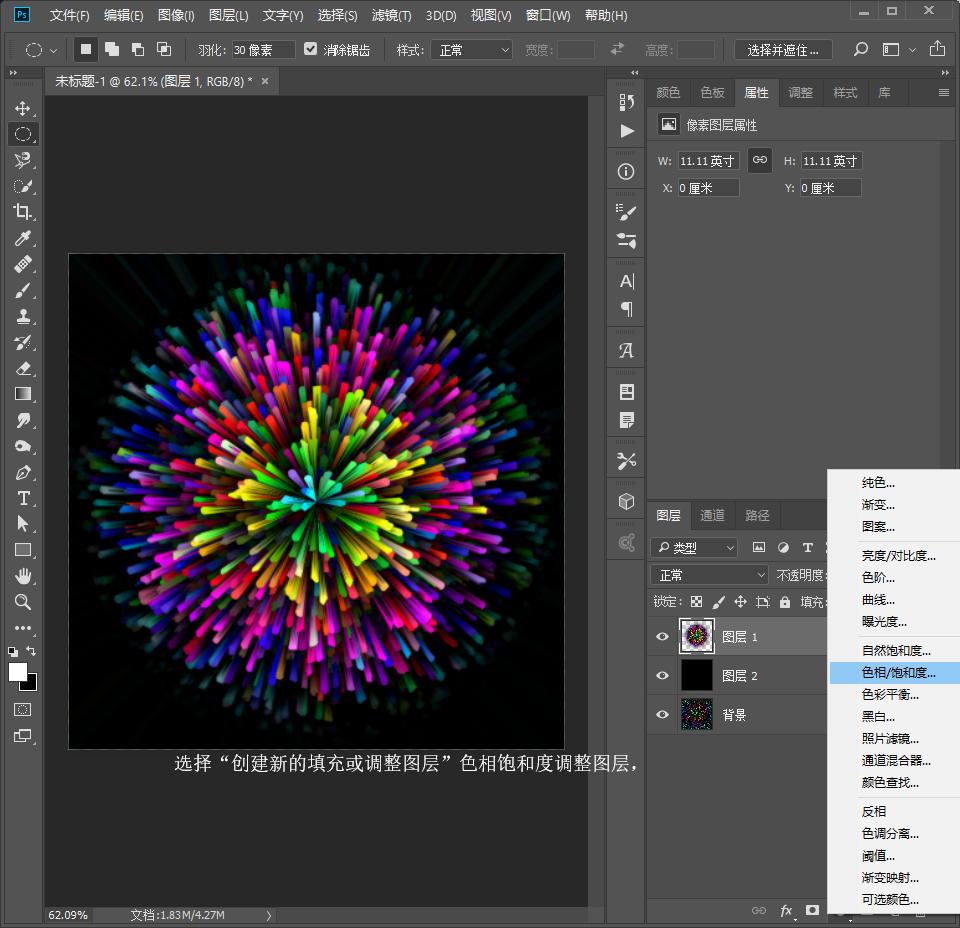Select the Move tool
Viewport: 960px width, 928px height.
tap(22, 108)
